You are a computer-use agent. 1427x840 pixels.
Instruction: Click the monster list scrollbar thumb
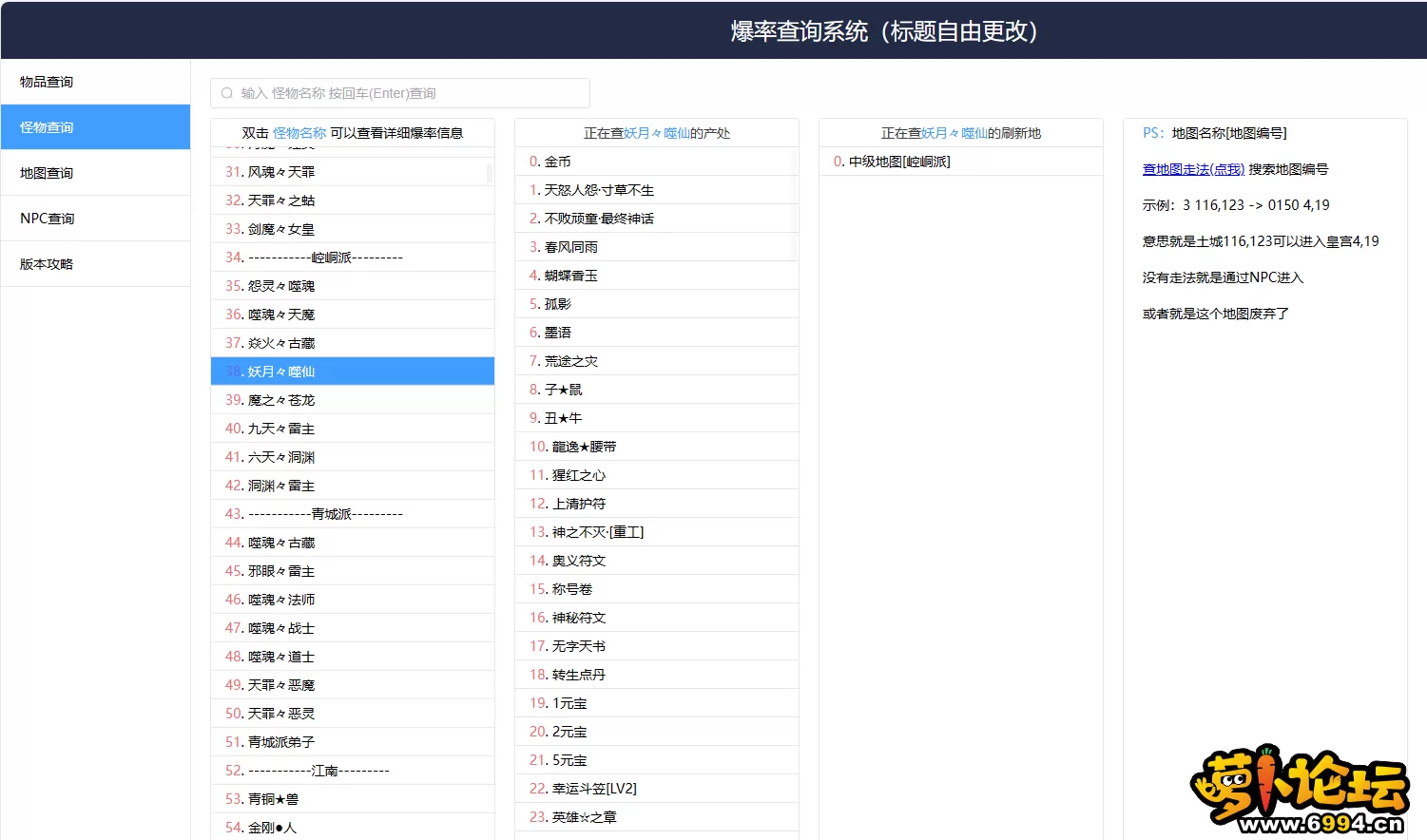(490, 173)
